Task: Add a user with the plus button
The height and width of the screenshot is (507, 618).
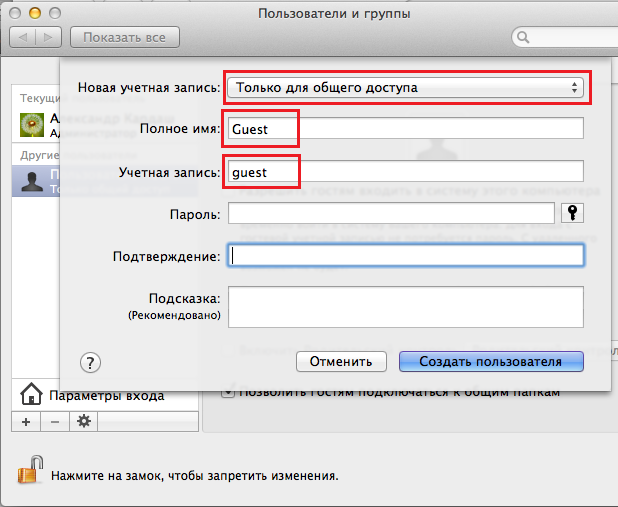Action: (26, 422)
